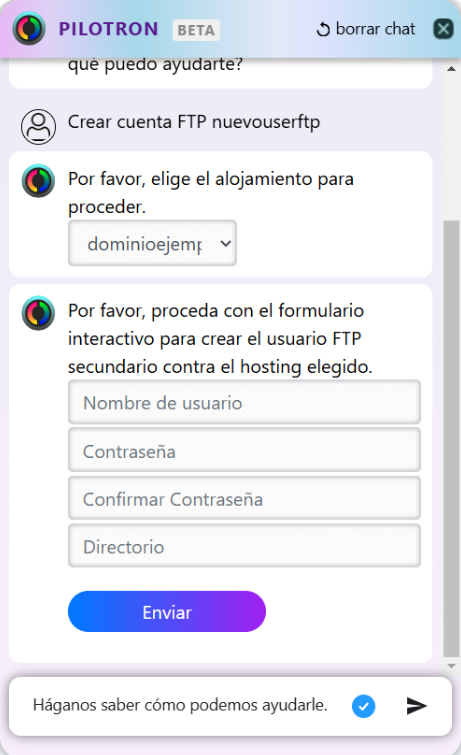Click the vertical scrollbar thumb
The image size is (461, 755).
(x=451, y=438)
